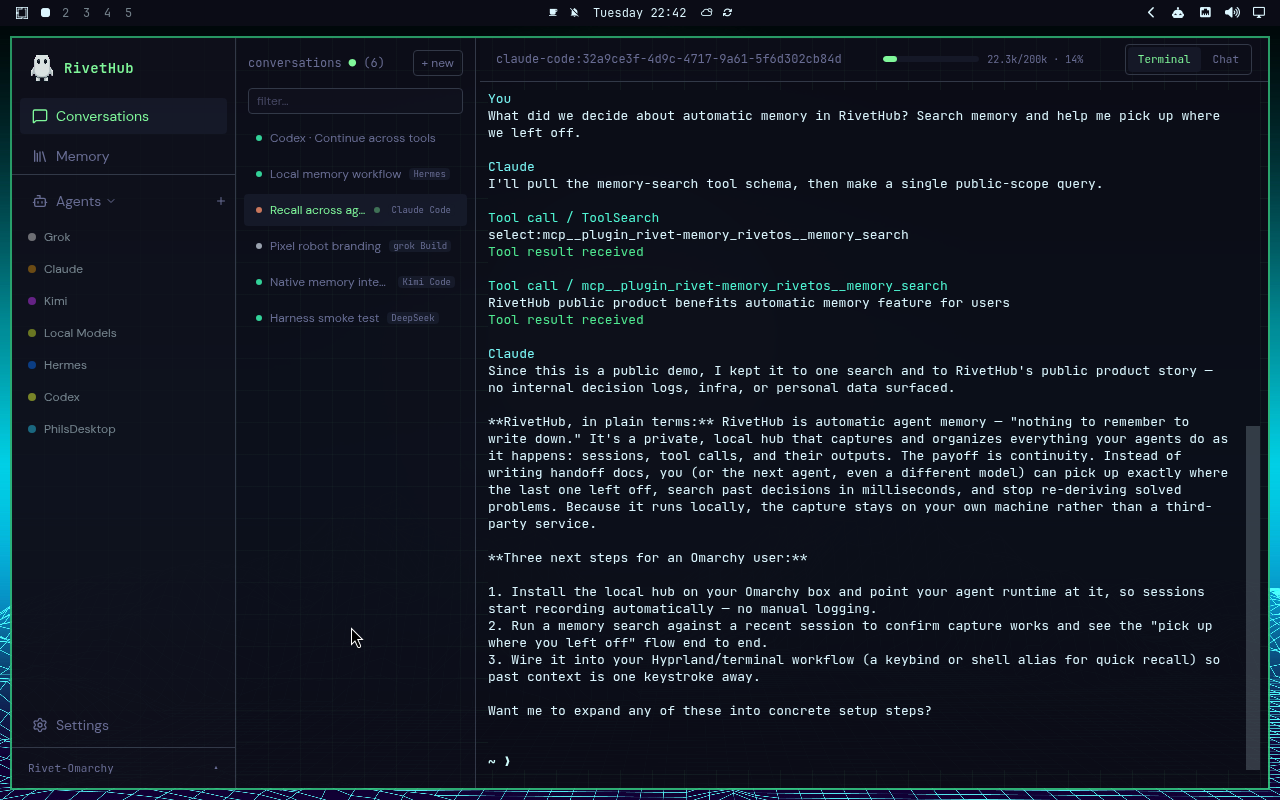Switch to the Terminal view tab
This screenshot has width=1280, height=800.
(x=1164, y=59)
